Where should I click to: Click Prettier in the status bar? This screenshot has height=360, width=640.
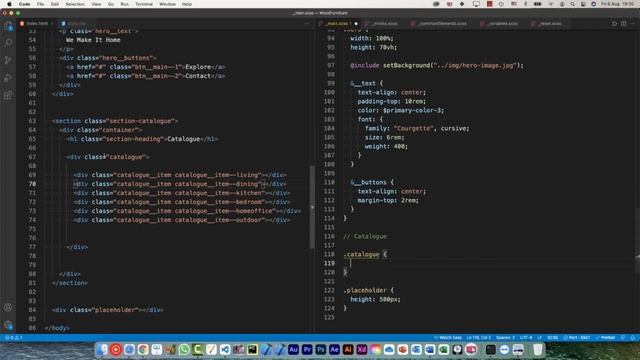[605, 338]
